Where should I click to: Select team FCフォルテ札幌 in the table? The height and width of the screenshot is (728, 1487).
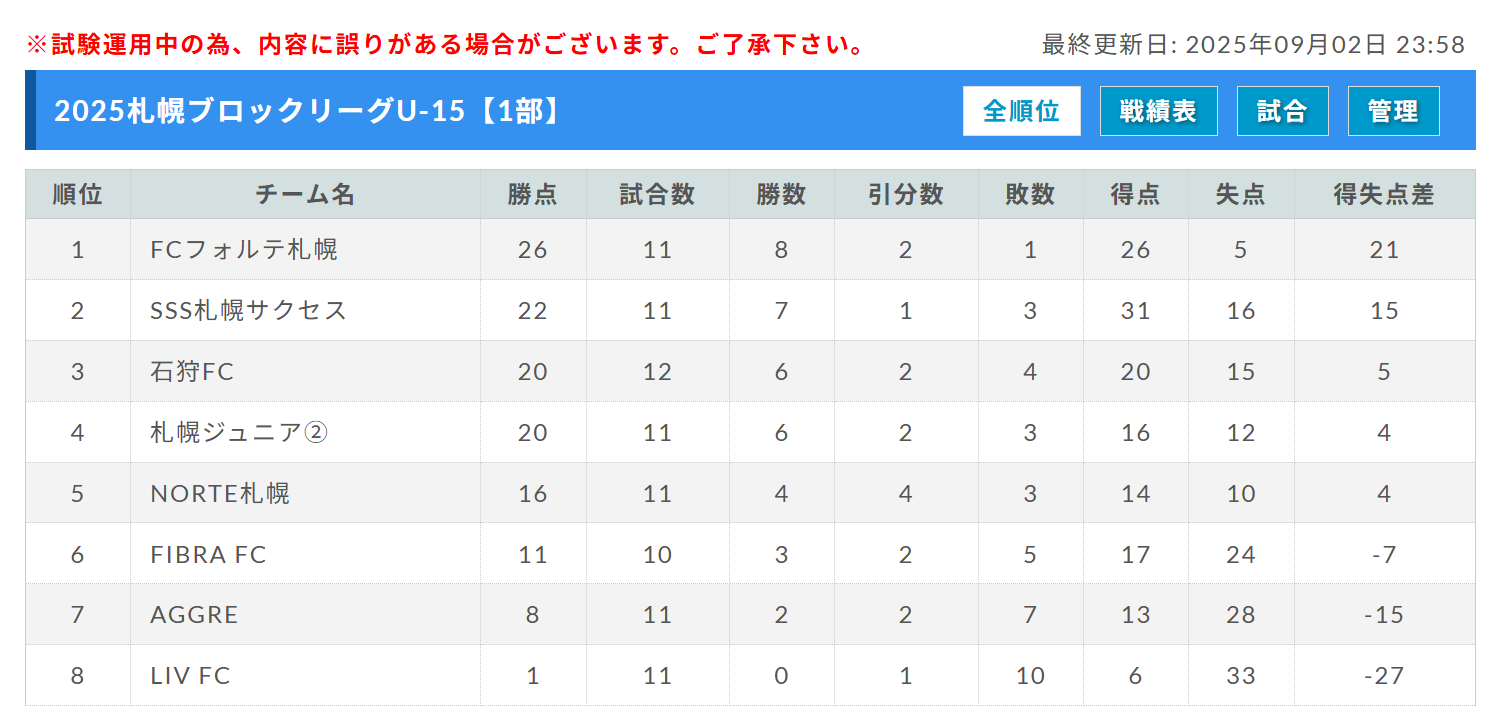pyautogui.click(x=244, y=249)
